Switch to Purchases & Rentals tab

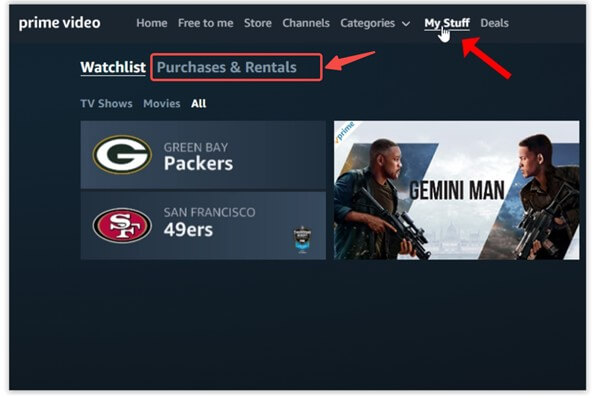pos(227,67)
